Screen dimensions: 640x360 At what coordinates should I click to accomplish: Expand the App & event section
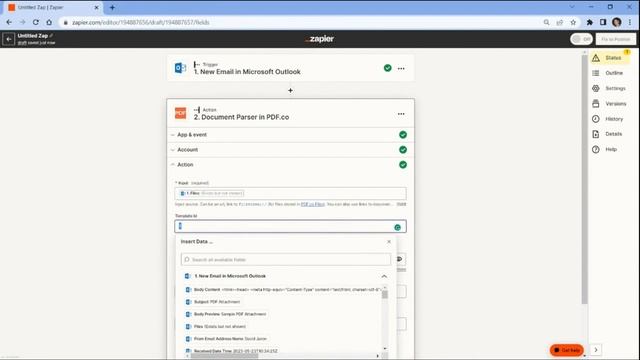291,135
